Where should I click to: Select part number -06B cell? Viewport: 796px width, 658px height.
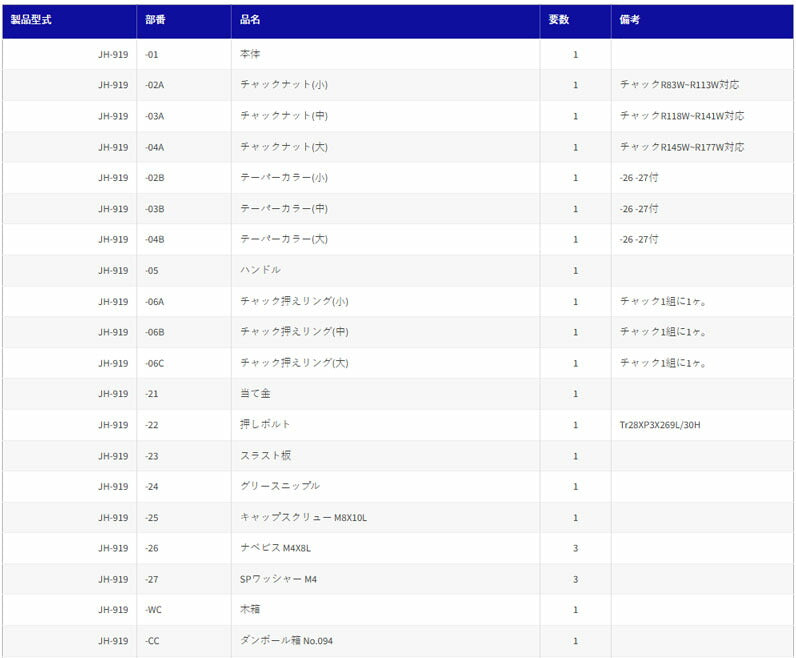[x=184, y=332]
